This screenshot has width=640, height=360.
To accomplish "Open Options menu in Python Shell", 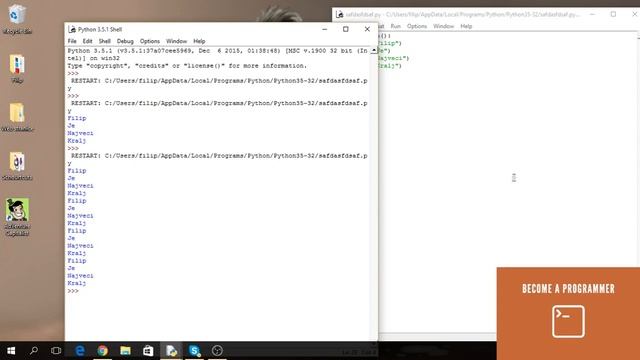I will point(150,41).
